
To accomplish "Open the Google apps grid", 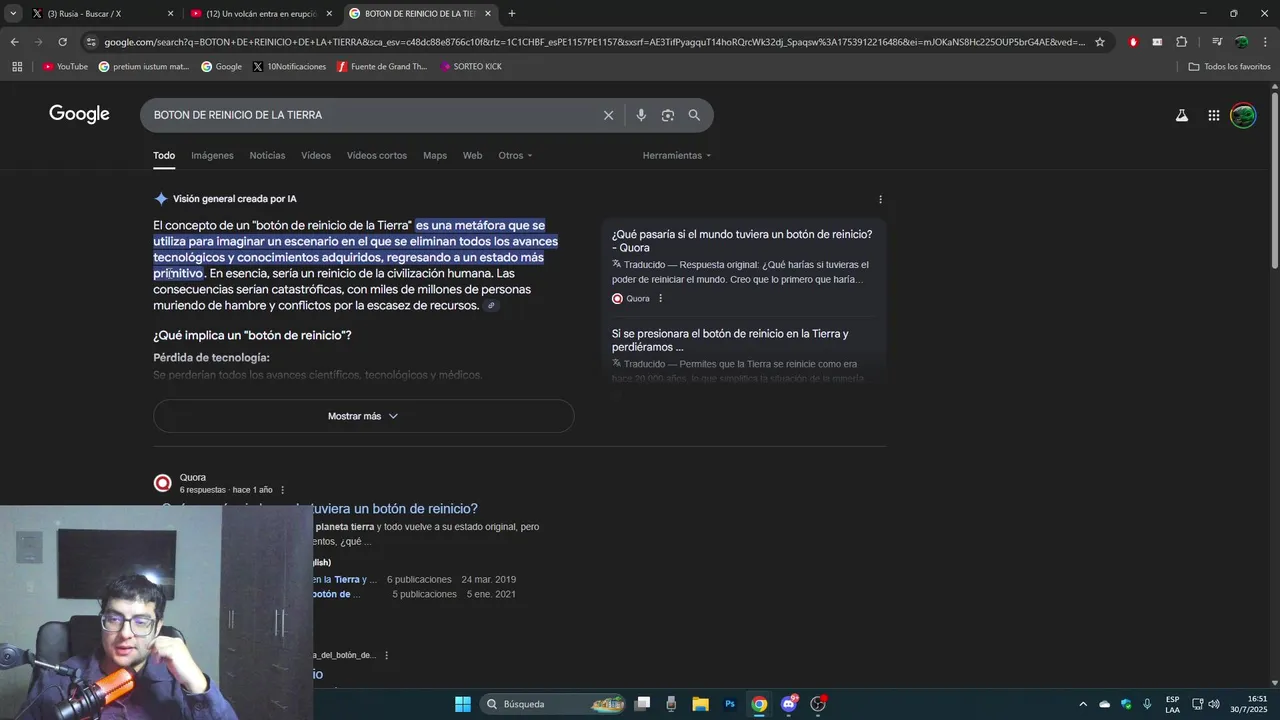I will click(x=1213, y=115).
